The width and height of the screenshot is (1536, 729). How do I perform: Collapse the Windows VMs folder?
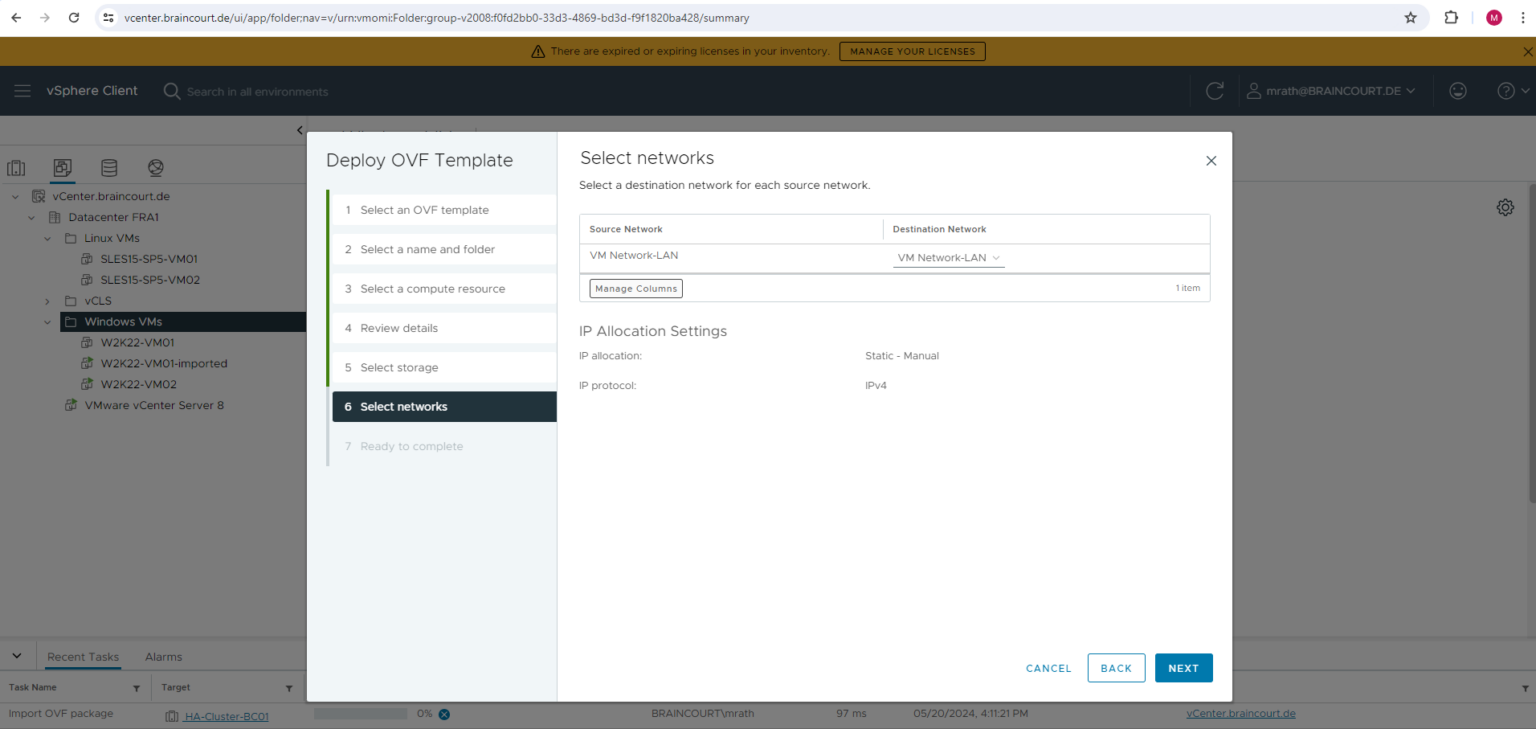47,321
